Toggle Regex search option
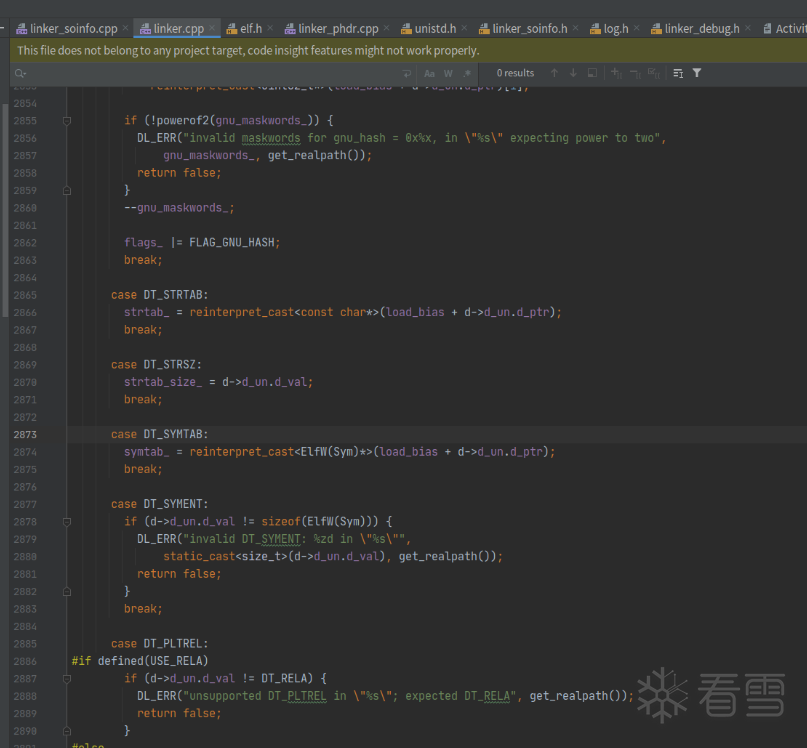The height and width of the screenshot is (748, 807). (x=465, y=73)
